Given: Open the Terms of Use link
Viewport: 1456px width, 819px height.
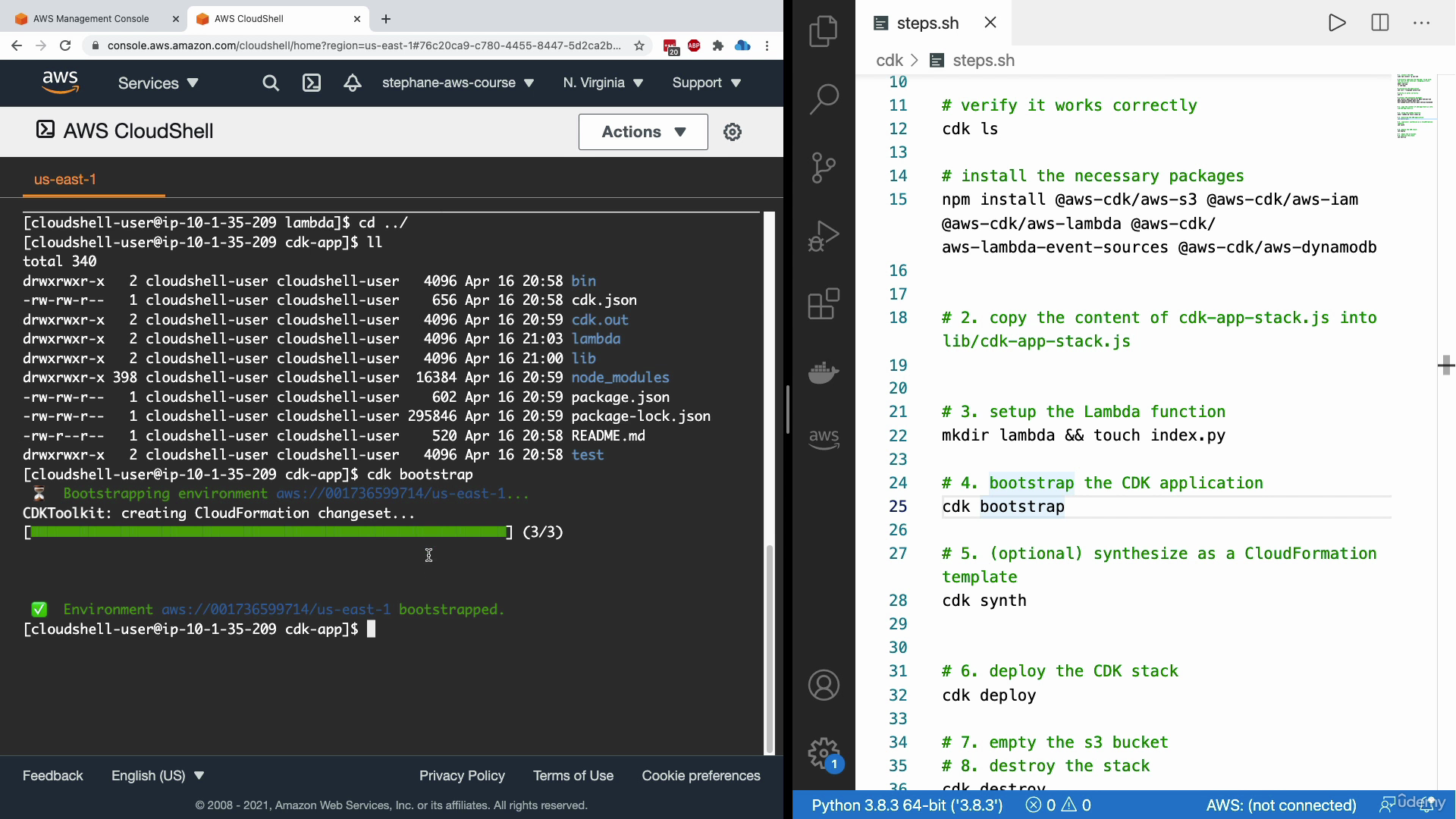Looking at the screenshot, I should click(573, 776).
